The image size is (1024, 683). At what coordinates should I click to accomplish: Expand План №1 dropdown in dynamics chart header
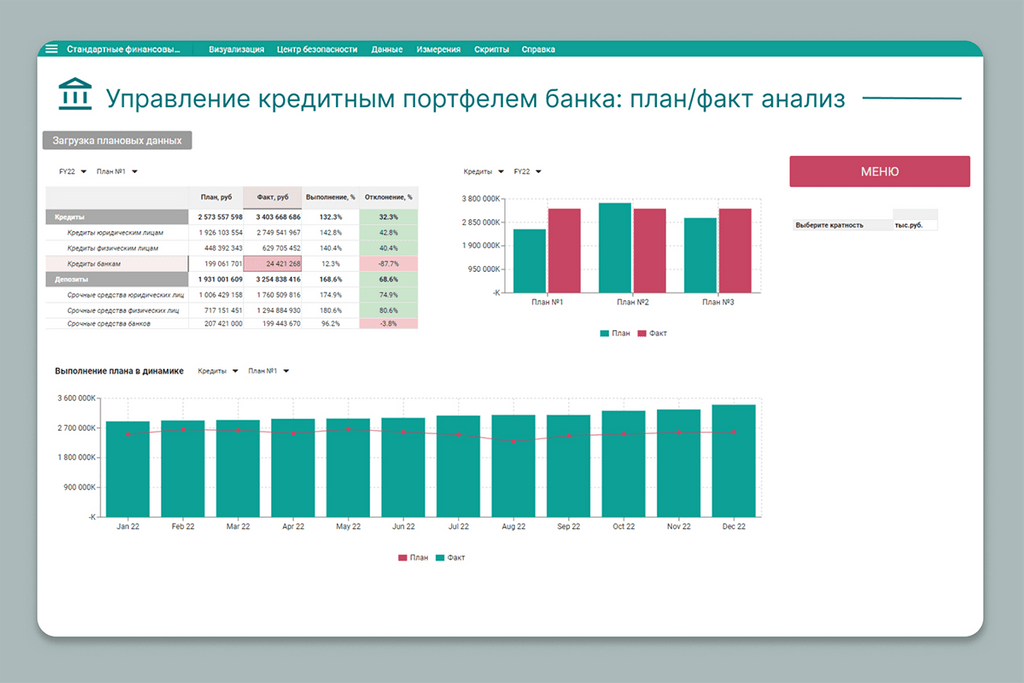[x=269, y=371]
